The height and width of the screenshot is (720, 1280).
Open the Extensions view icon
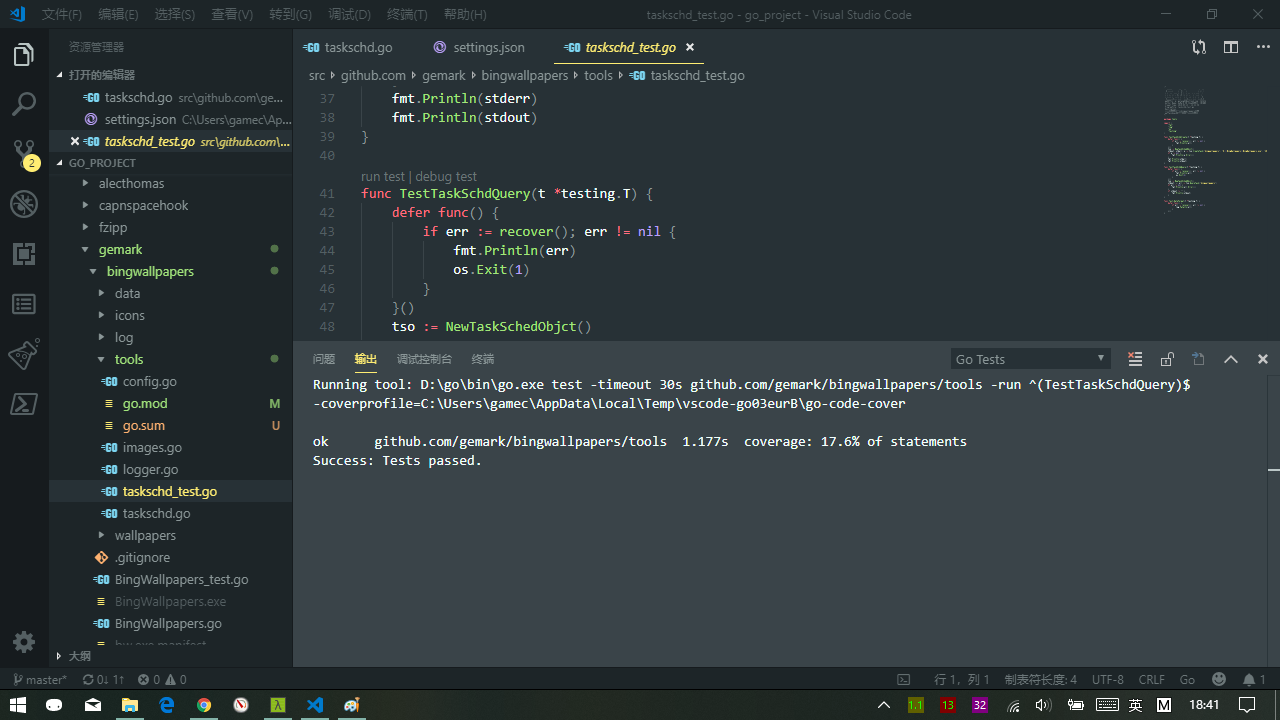(24, 254)
